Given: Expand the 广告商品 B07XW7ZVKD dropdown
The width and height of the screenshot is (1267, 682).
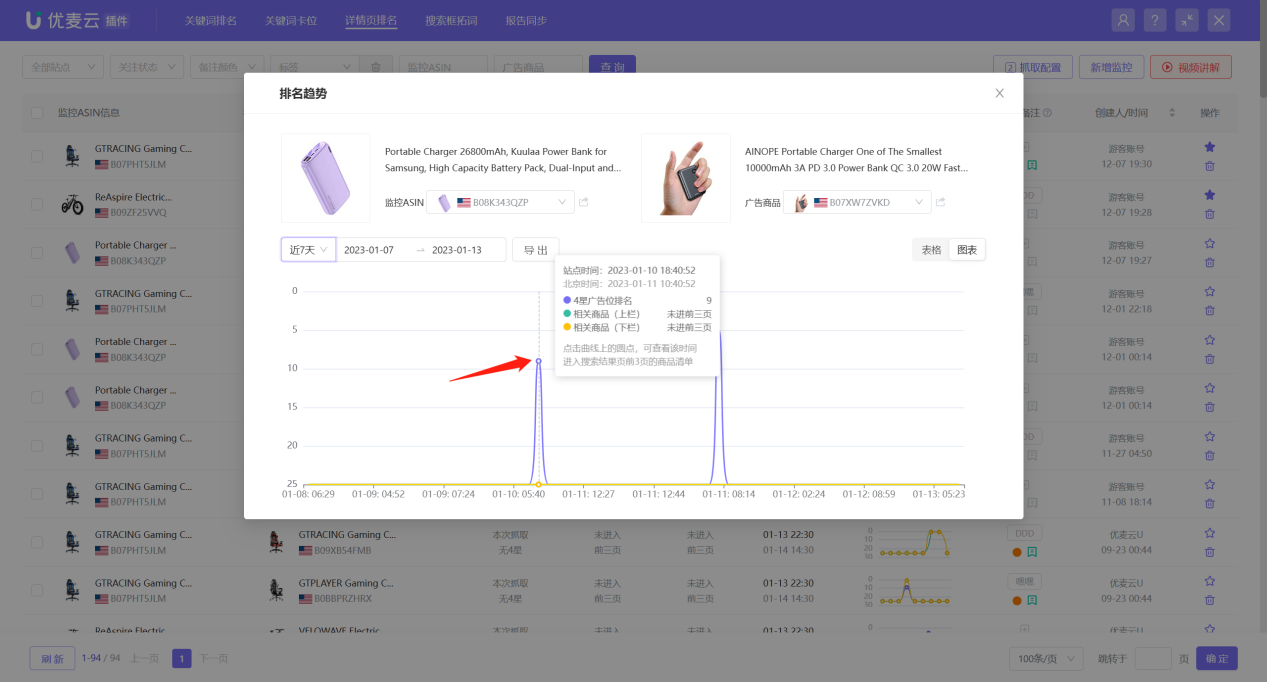Looking at the screenshot, I should pyautogui.click(x=857, y=202).
